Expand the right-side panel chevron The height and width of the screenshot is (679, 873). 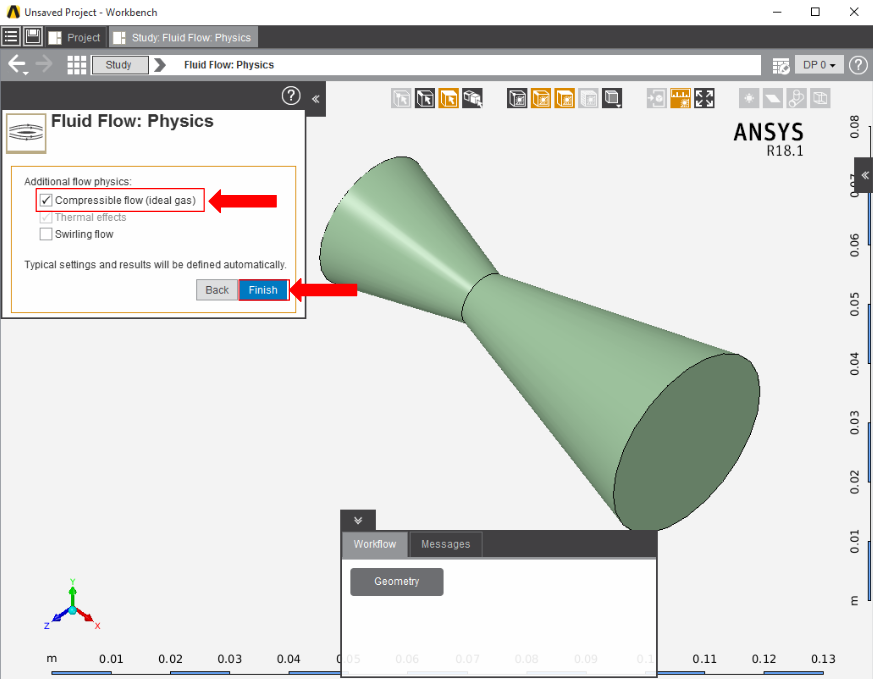click(865, 175)
